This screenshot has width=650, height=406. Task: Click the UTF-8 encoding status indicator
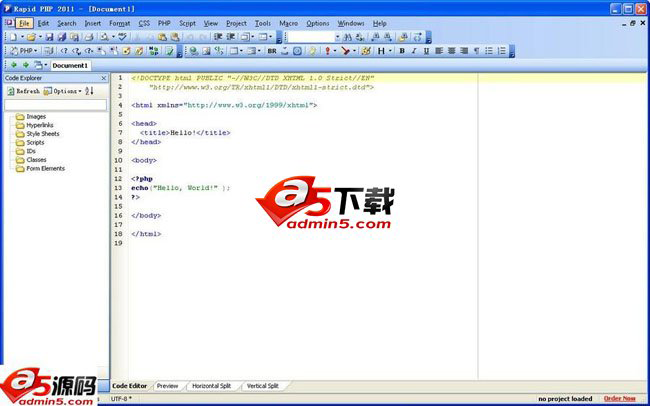[121, 399]
